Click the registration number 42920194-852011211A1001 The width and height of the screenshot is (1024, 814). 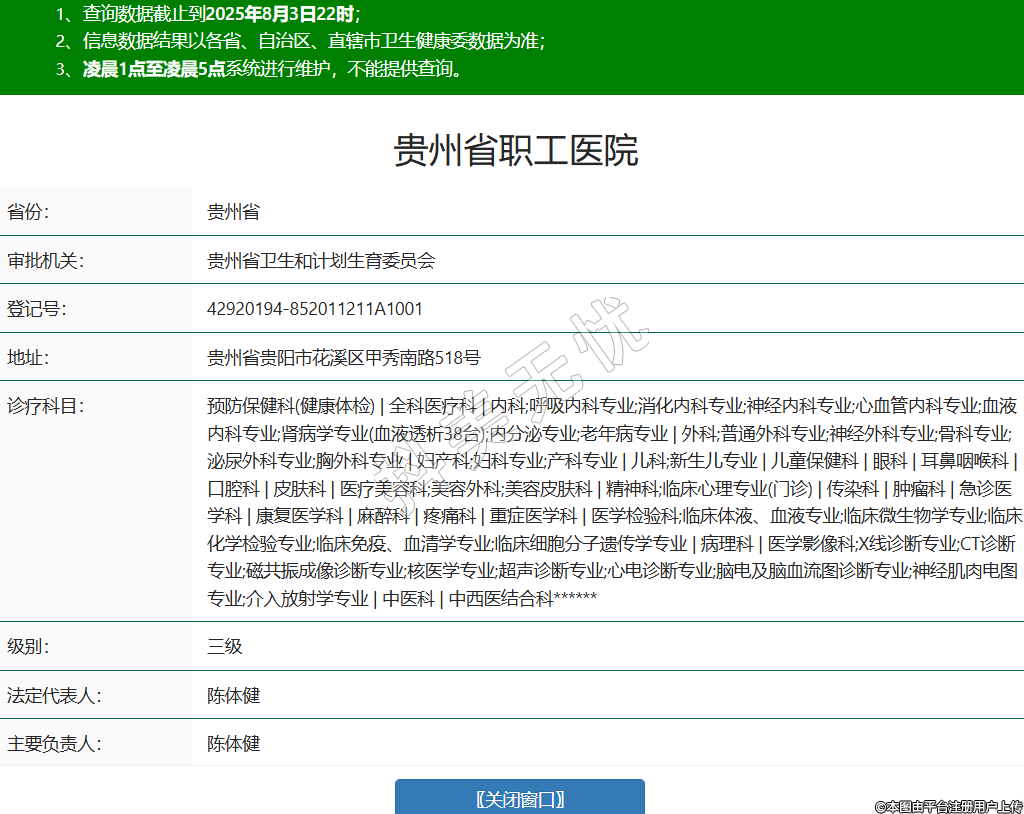[314, 309]
